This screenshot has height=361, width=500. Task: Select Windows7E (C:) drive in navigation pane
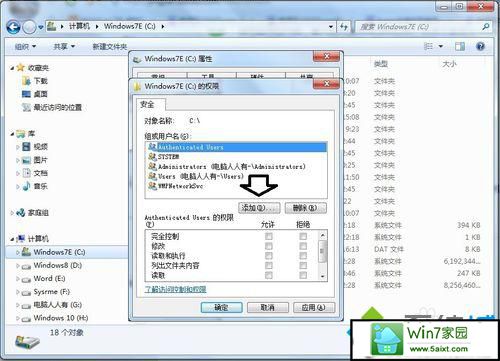click(59, 252)
